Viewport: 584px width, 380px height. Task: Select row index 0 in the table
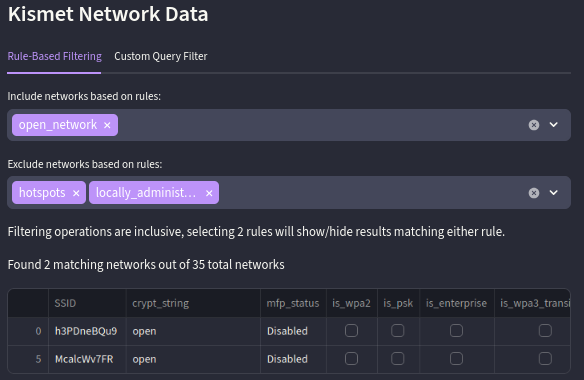[28, 331]
